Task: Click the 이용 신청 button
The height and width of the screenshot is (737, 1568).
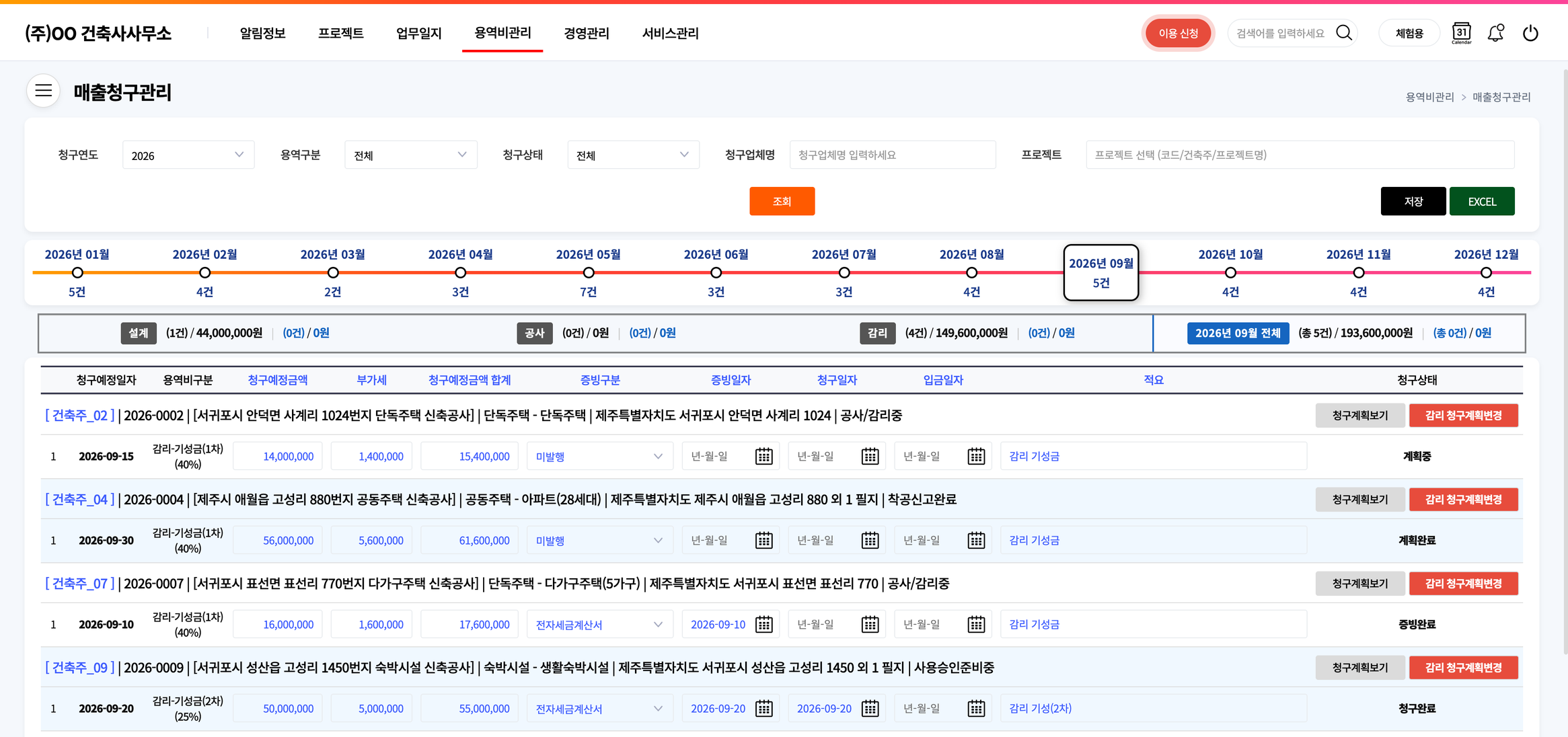Action: coord(1178,33)
